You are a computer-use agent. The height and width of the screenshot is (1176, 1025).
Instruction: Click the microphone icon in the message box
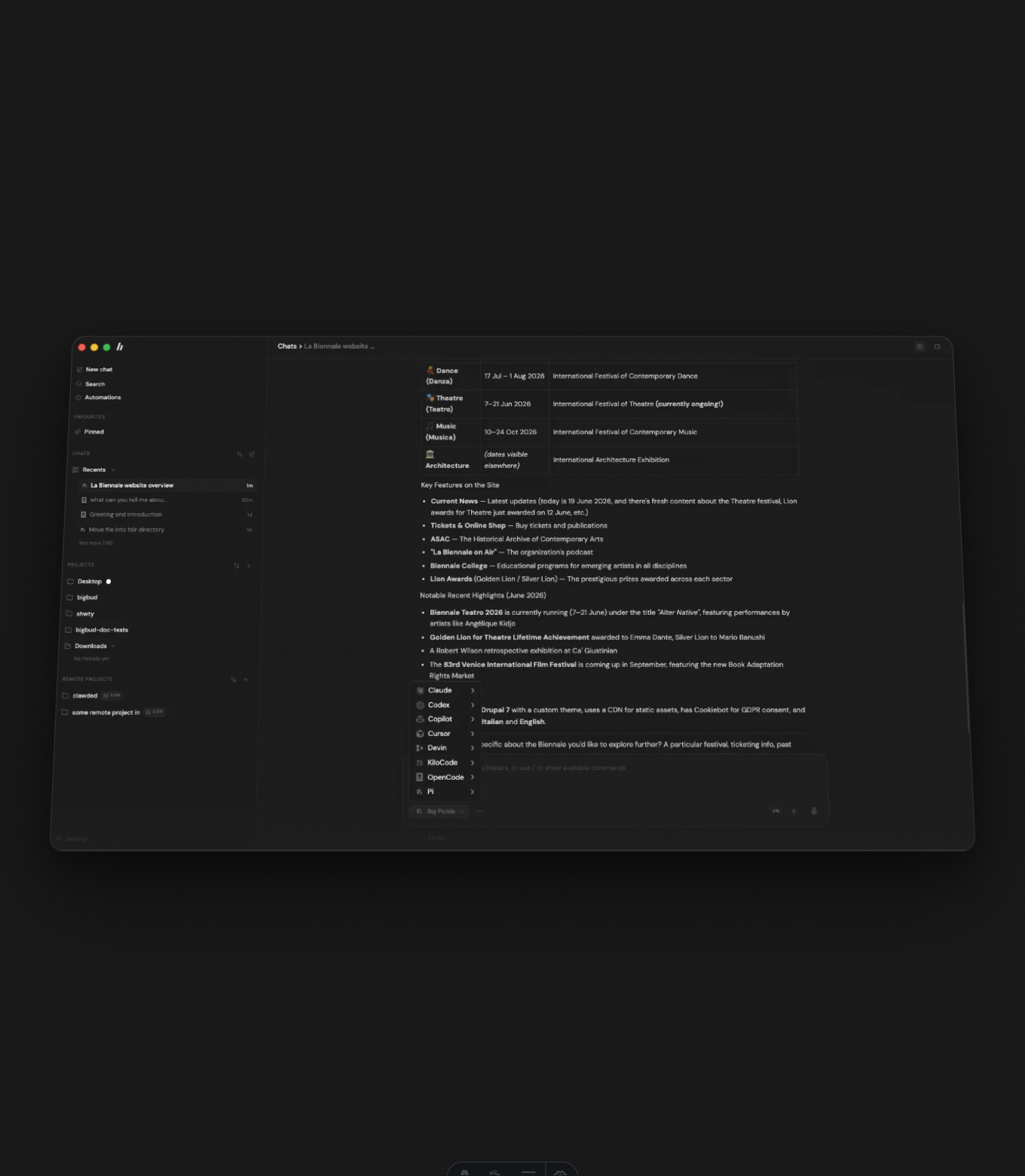(814, 811)
